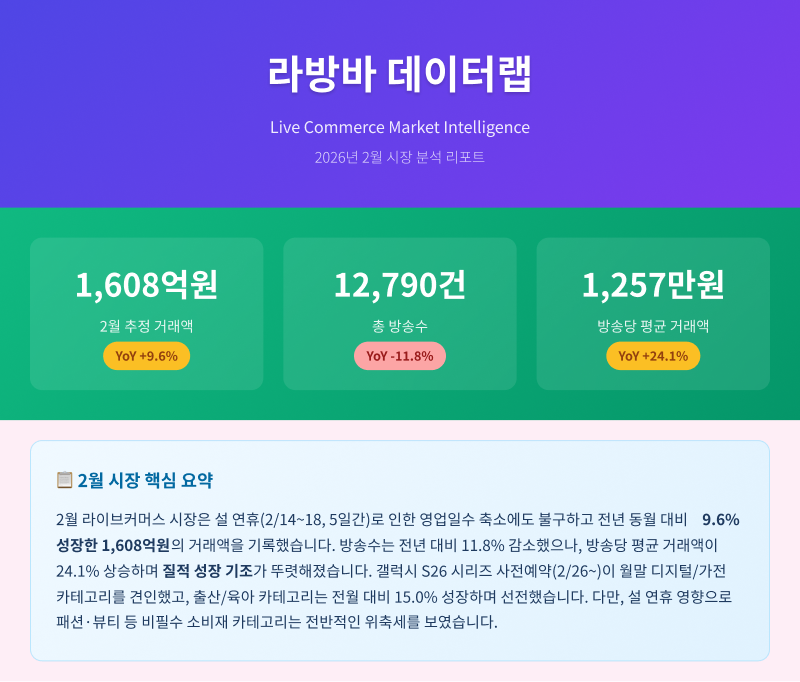Click the 2월 시장 핵심 요약 heading
The image size is (800, 682).
tap(145, 480)
